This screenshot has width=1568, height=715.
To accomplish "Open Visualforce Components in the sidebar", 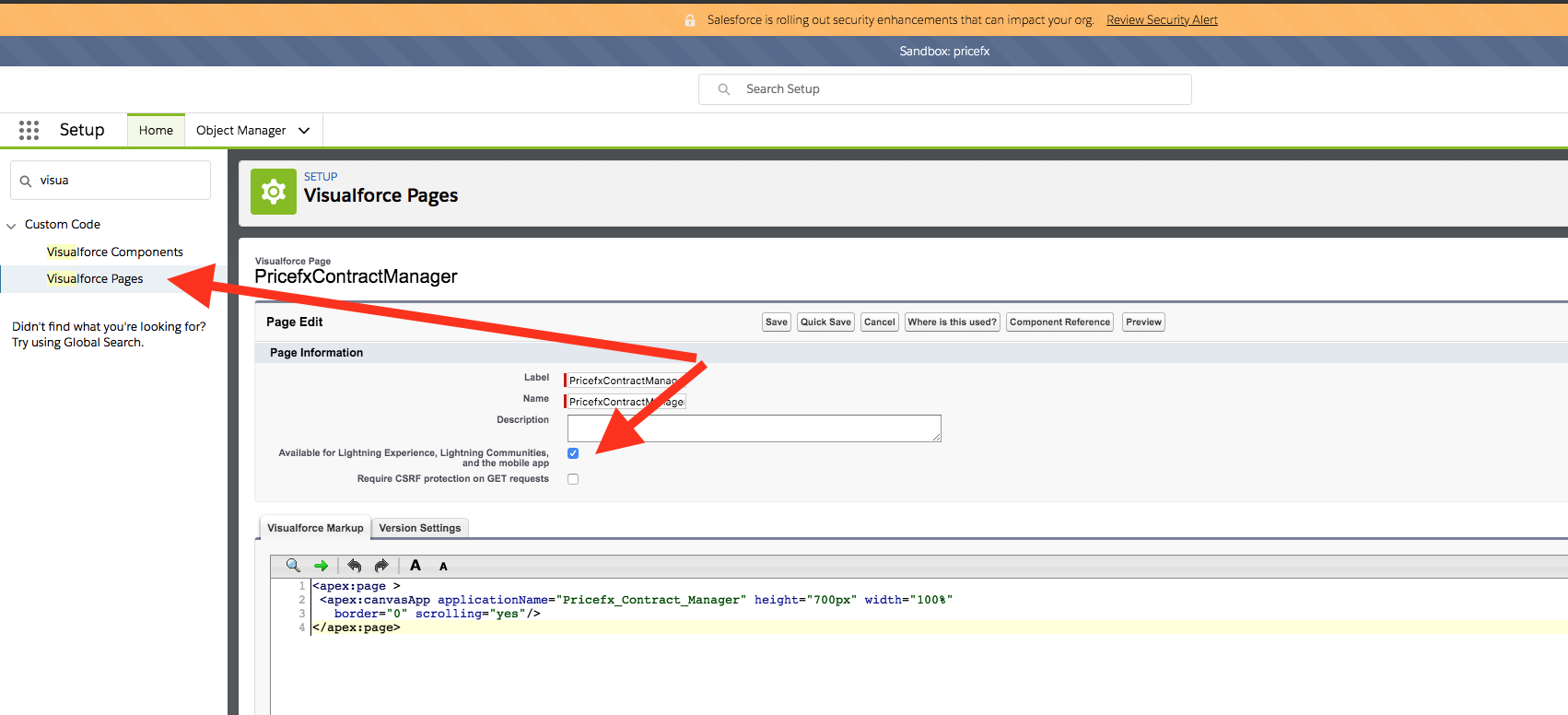I will 115,252.
